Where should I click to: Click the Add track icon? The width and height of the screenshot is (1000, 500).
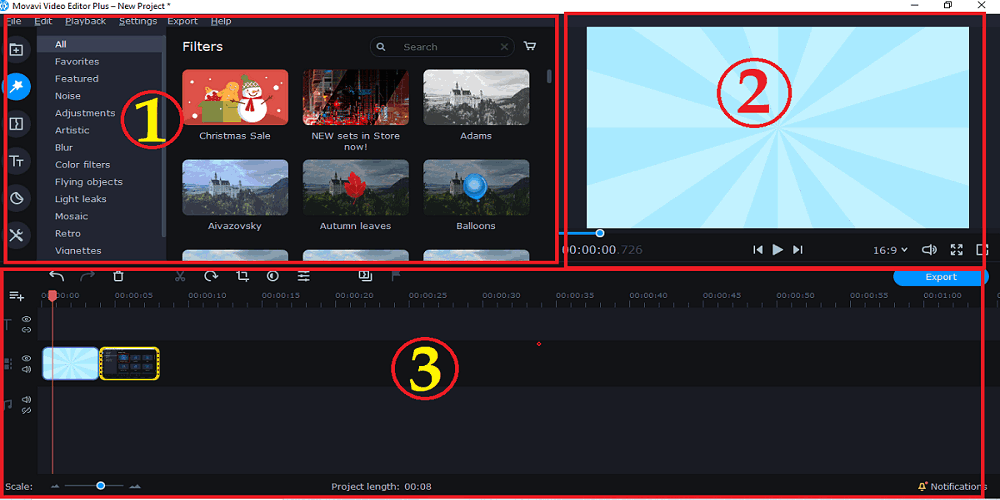point(17,296)
